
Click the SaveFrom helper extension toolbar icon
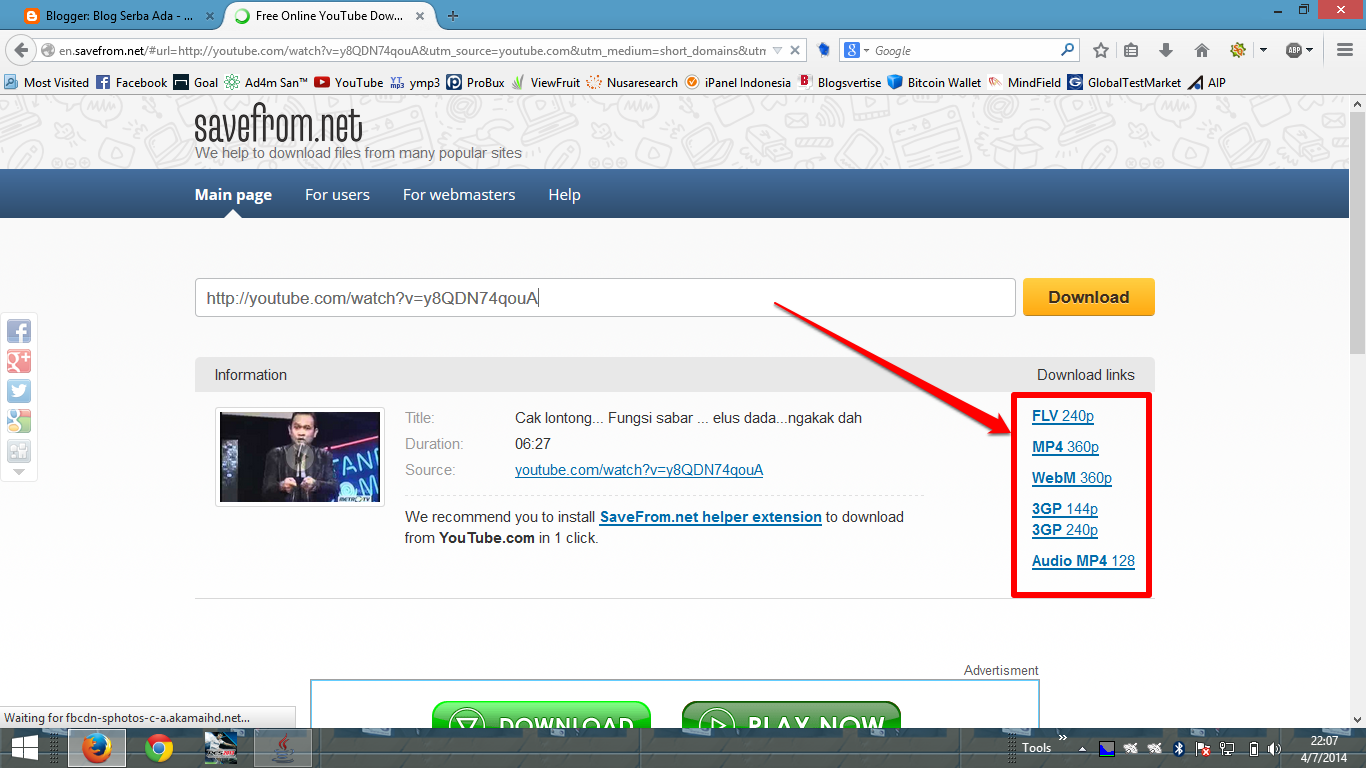(x=1238, y=50)
